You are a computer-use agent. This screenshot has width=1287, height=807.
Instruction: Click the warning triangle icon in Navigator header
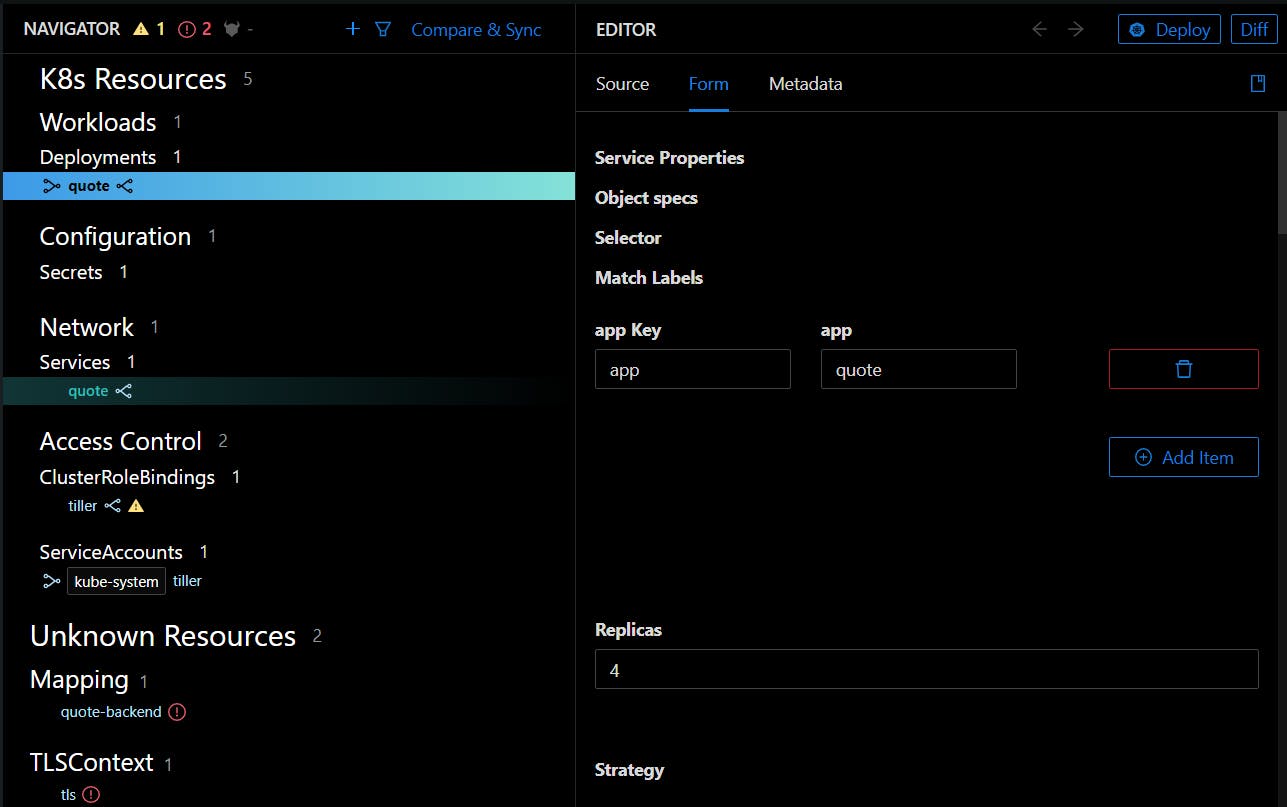click(x=141, y=29)
